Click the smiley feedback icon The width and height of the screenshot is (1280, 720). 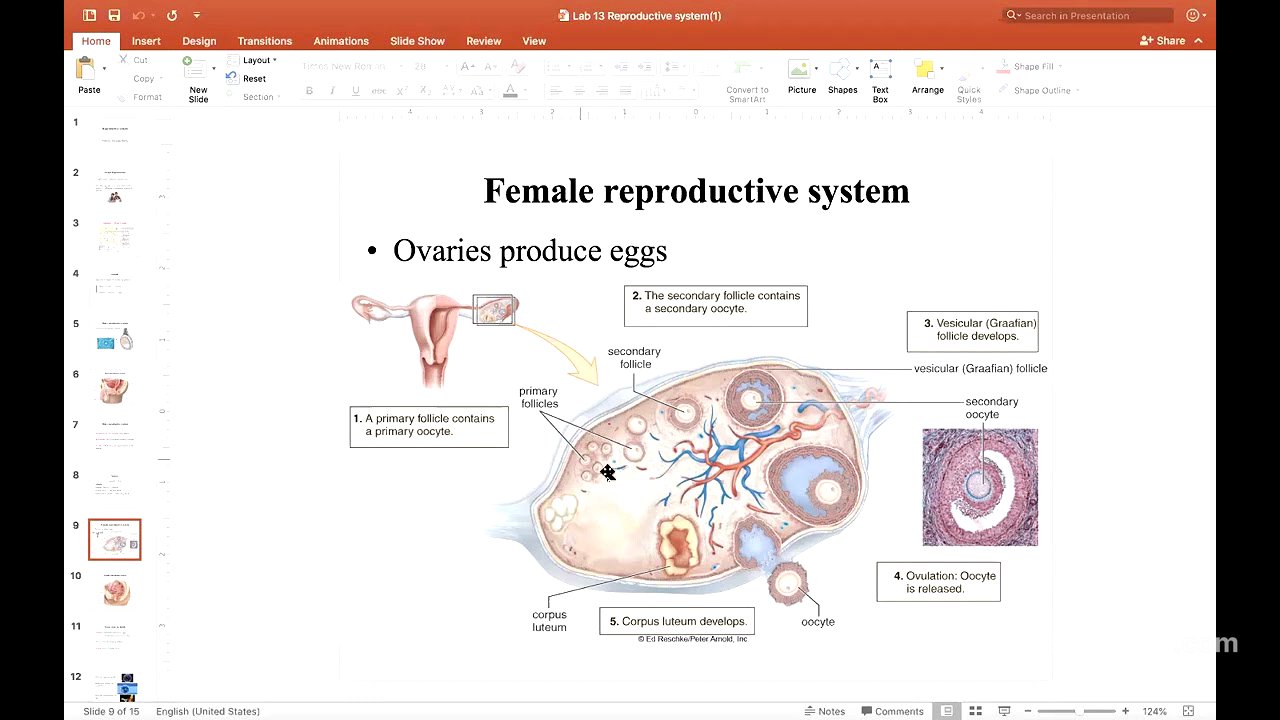click(x=1193, y=15)
